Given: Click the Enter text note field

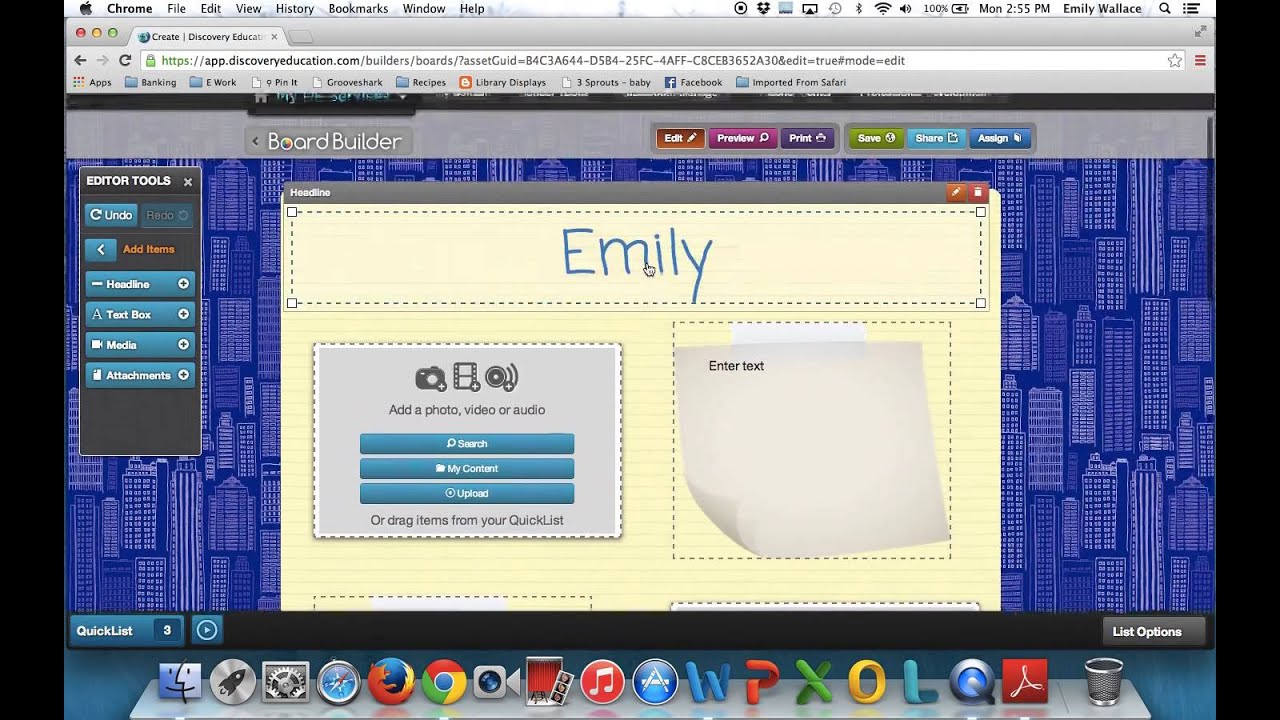Looking at the screenshot, I should tap(736, 366).
